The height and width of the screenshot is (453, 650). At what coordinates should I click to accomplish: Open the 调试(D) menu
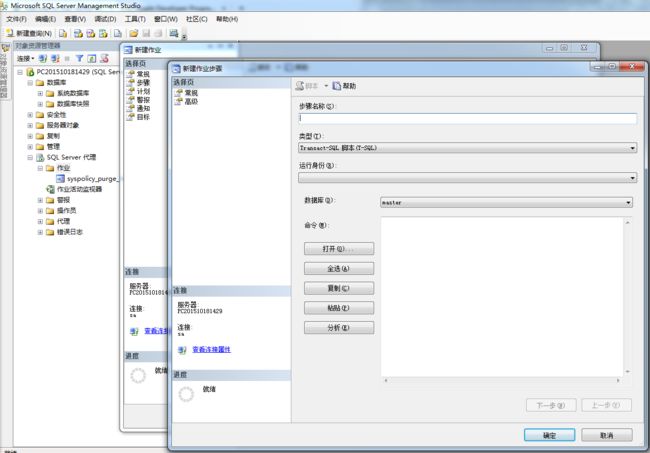[x=105, y=19]
